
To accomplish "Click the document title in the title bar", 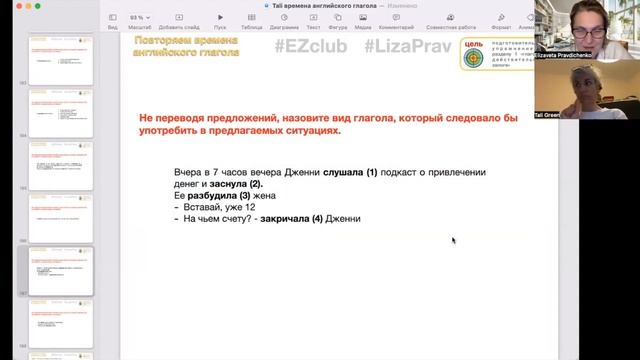I will tap(324, 6).
